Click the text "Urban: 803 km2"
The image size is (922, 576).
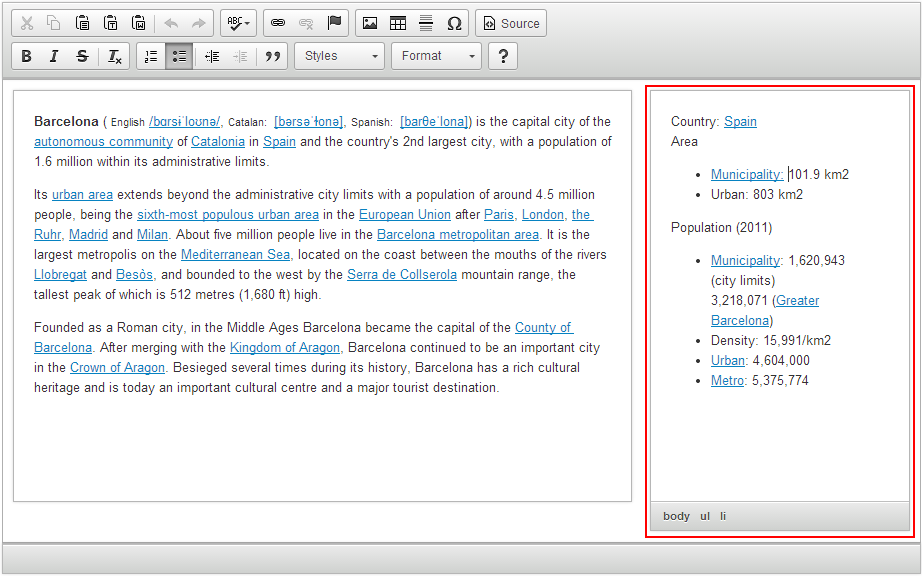757,195
